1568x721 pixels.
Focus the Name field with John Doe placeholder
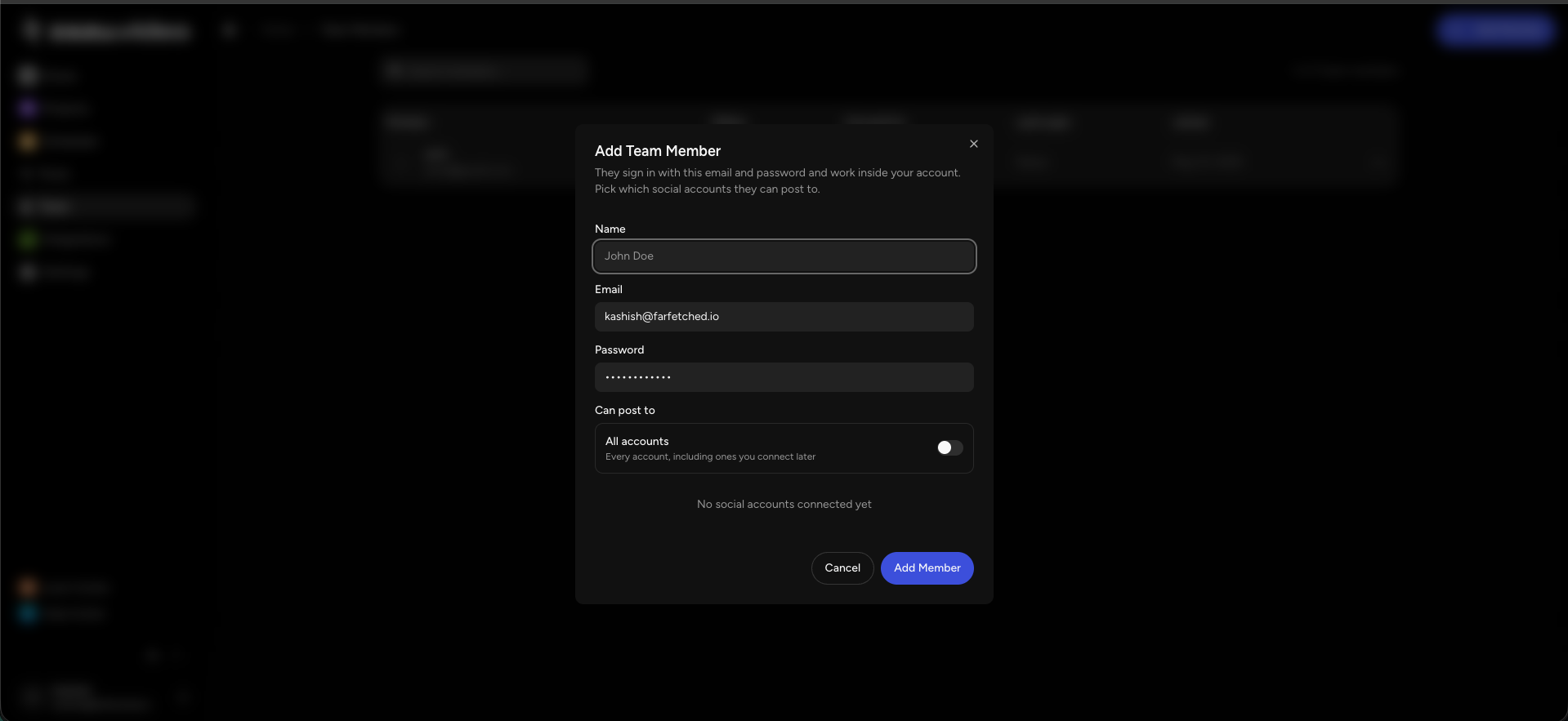click(x=784, y=256)
